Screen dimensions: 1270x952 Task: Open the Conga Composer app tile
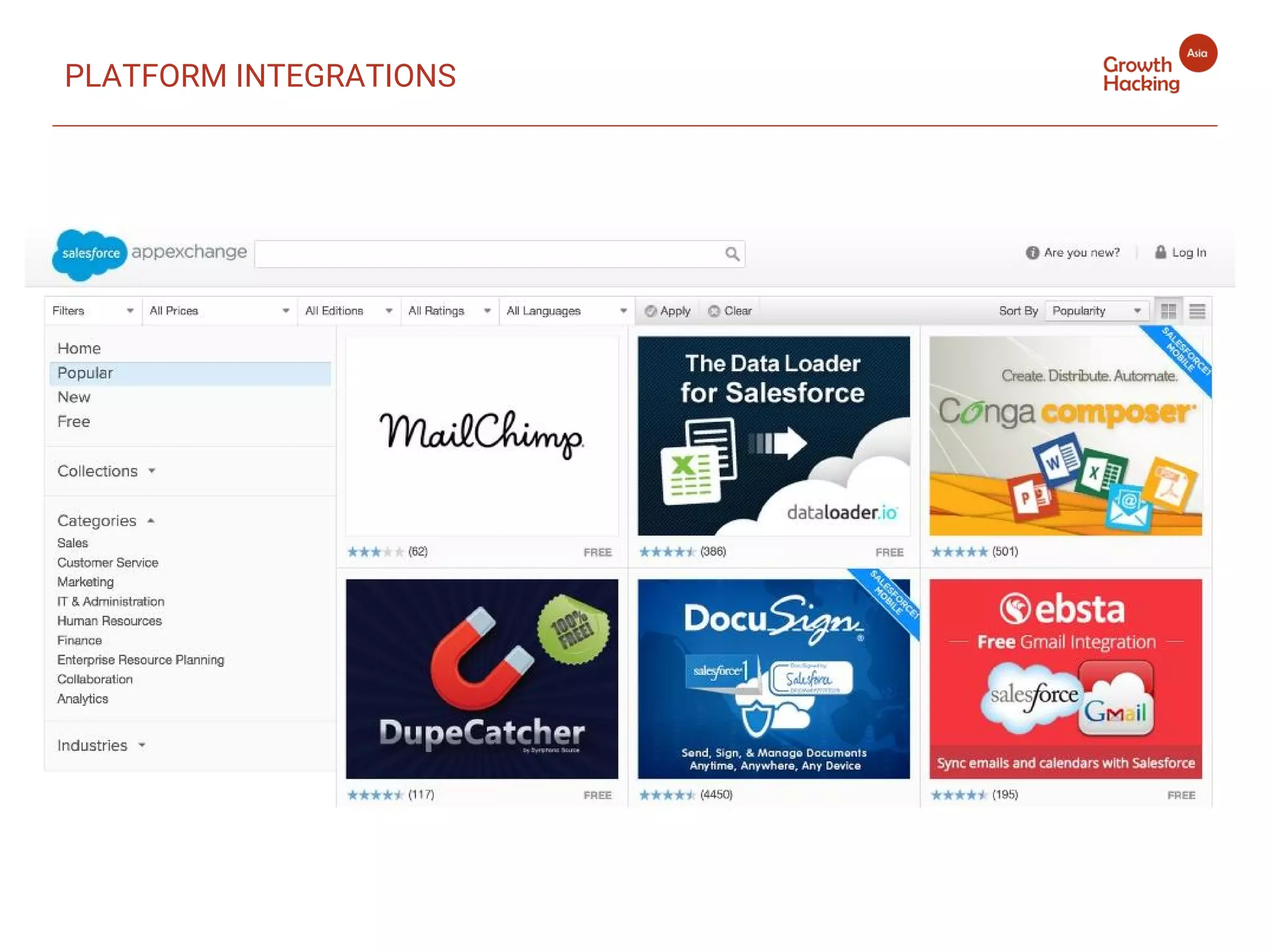click(1065, 436)
